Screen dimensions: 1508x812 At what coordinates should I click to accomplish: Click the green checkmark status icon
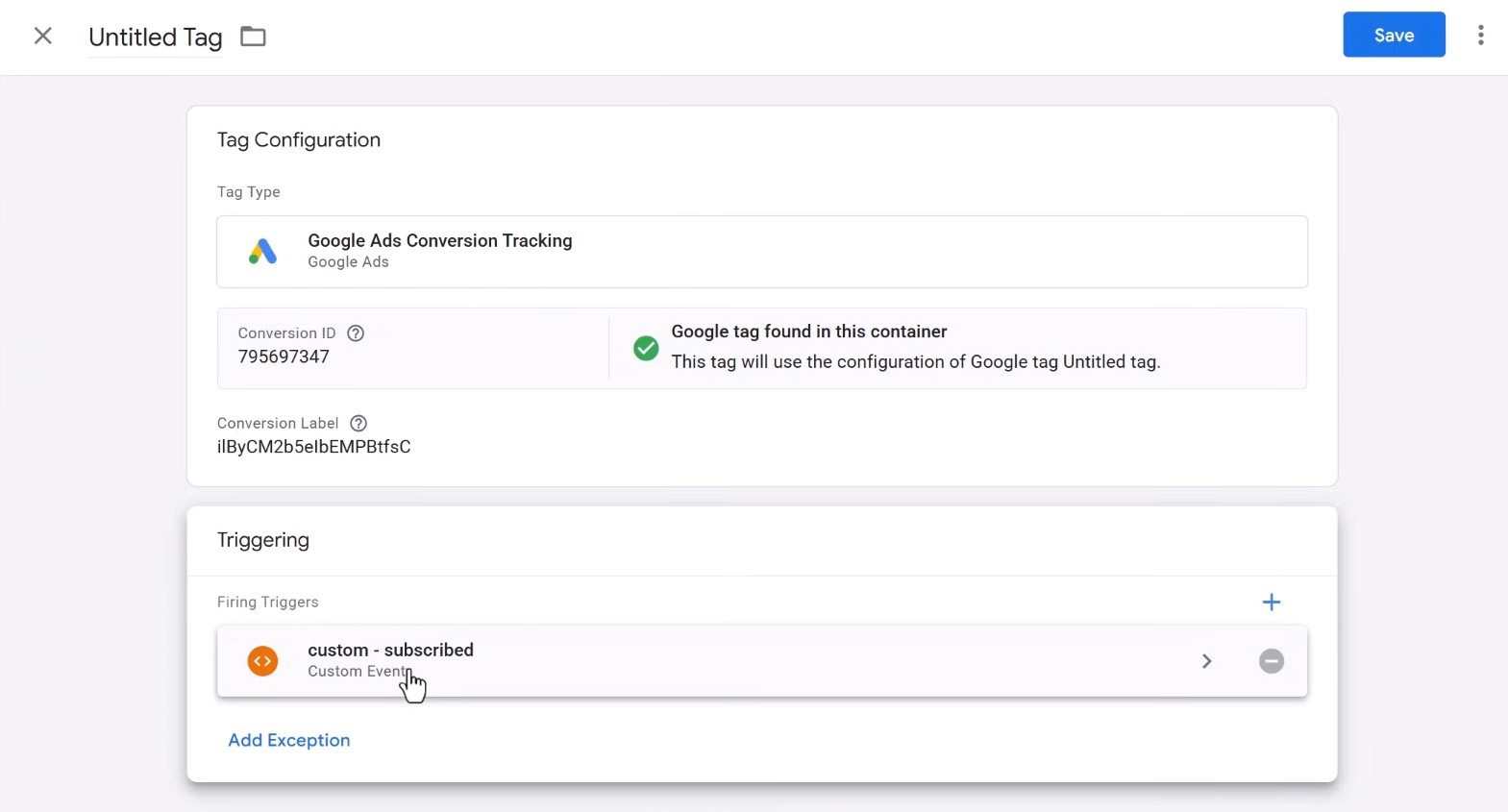pos(646,348)
